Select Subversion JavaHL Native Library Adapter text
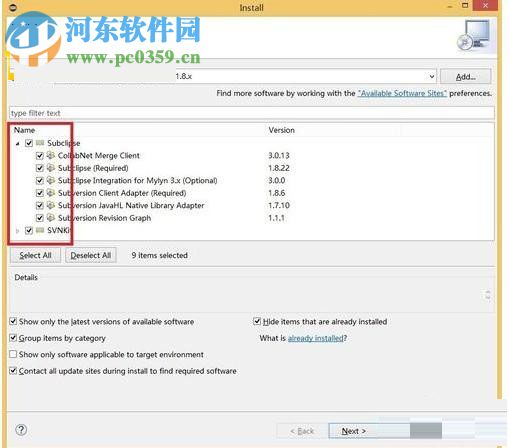Screen dimensions: 509x448 tap(131, 205)
